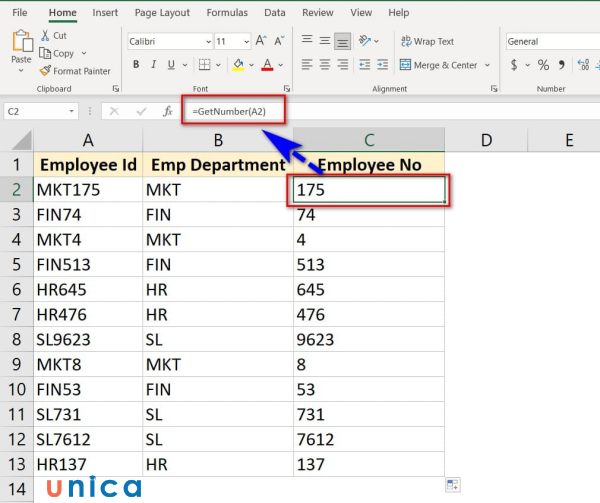Open Alignment settings dialog launcher
600x503 pixels.
494,89
